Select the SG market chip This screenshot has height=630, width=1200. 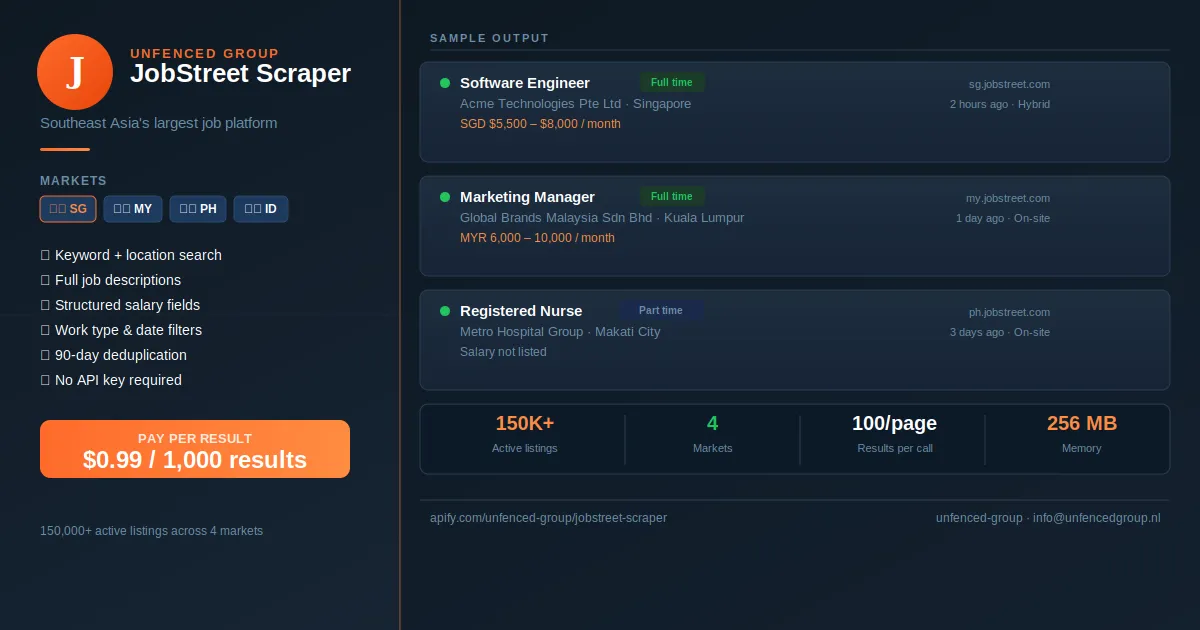tap(68, 209)
